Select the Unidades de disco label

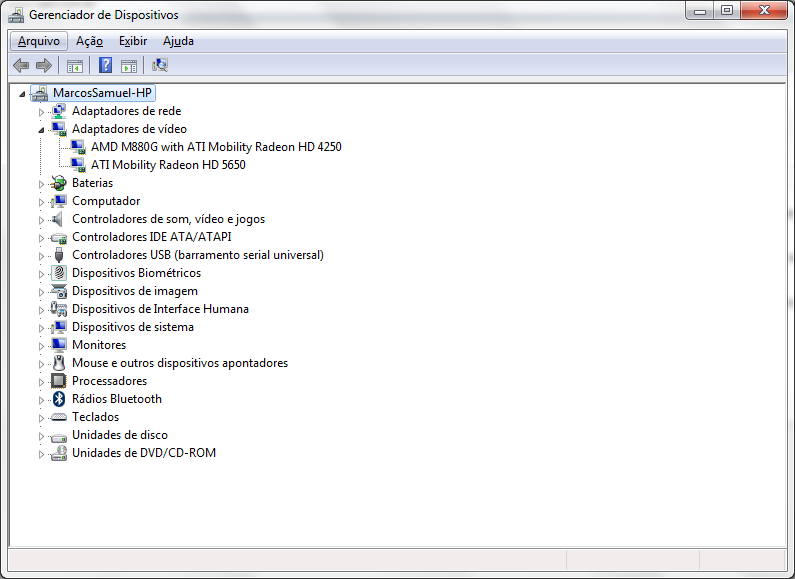[120, 435]
